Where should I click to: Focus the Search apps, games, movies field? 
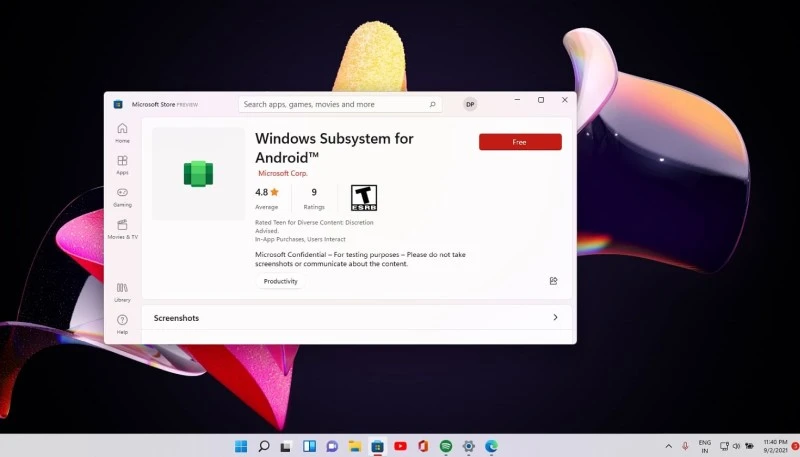[340, 104]
